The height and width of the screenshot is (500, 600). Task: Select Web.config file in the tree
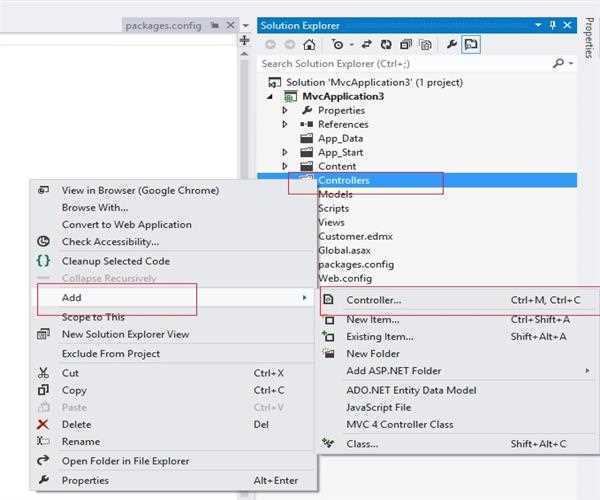(x=344, y=278)
